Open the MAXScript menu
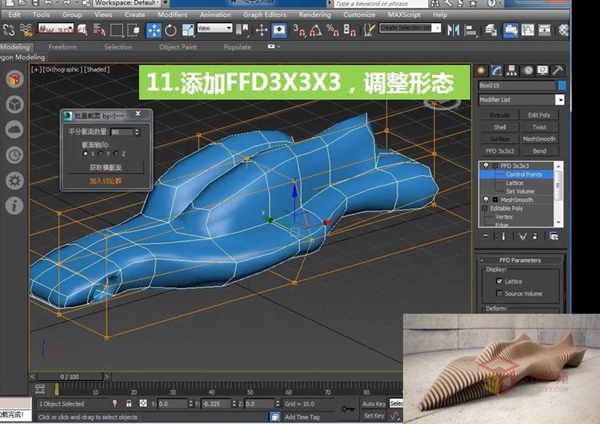 pyautogui.click(x=404, y=15)
